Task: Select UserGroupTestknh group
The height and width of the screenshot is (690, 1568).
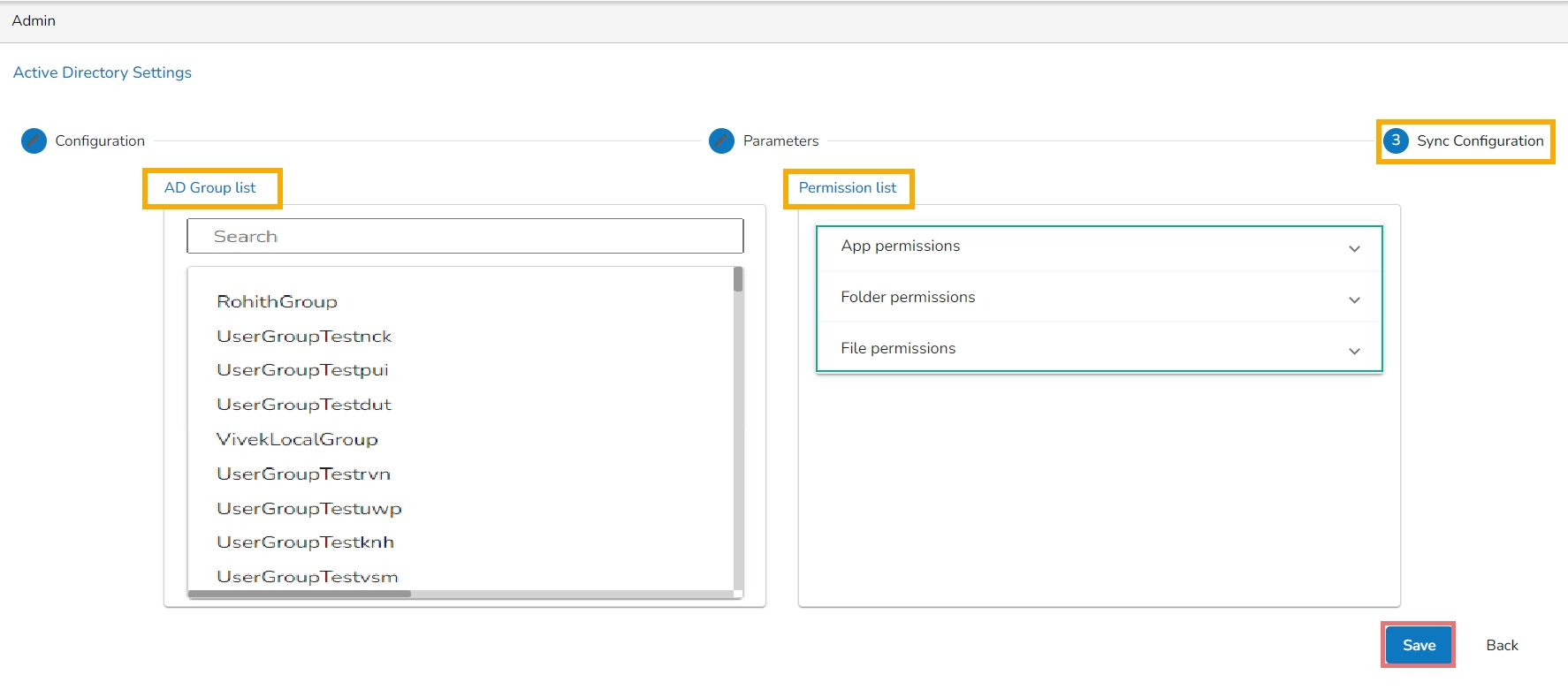Action: click(x=306, y=542)
